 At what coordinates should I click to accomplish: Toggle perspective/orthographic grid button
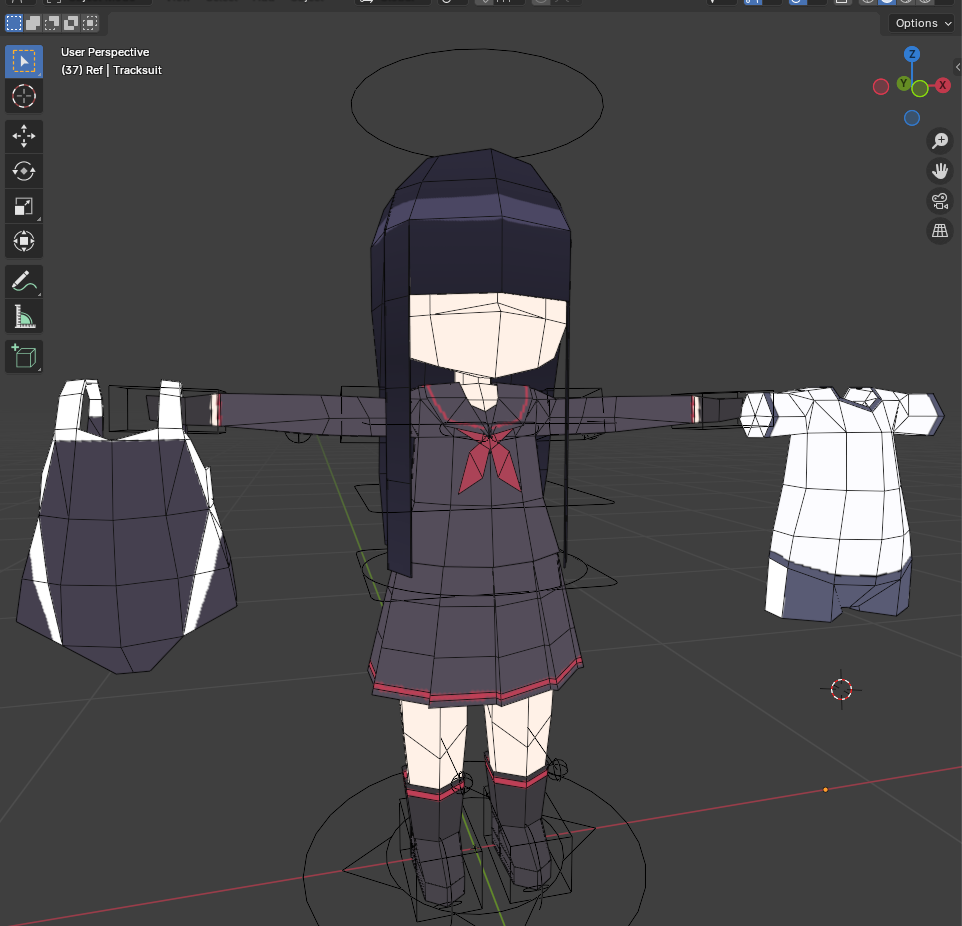940,231
